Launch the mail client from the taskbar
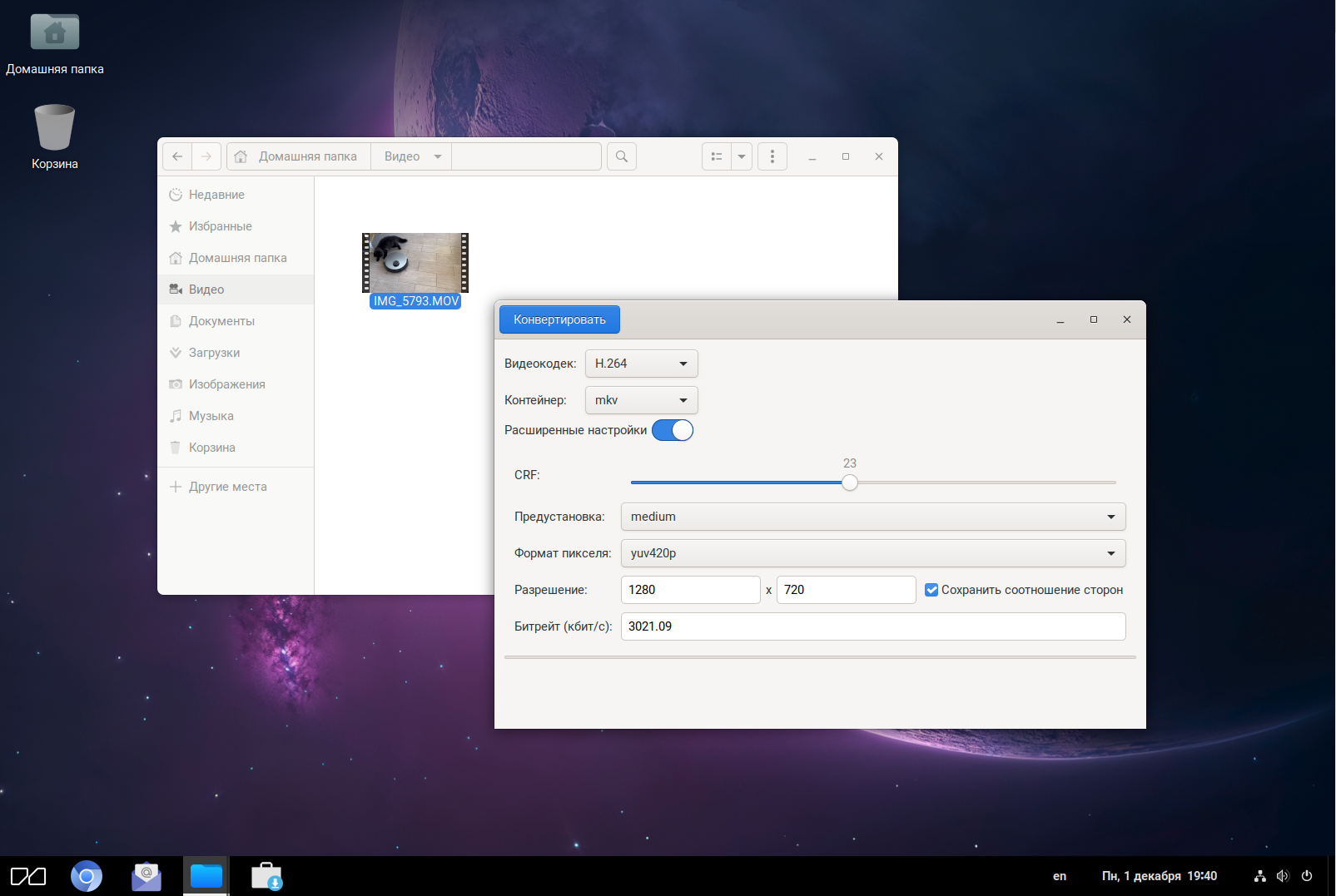This screenshot has height=896, width=1336. (x=147, y=876)
